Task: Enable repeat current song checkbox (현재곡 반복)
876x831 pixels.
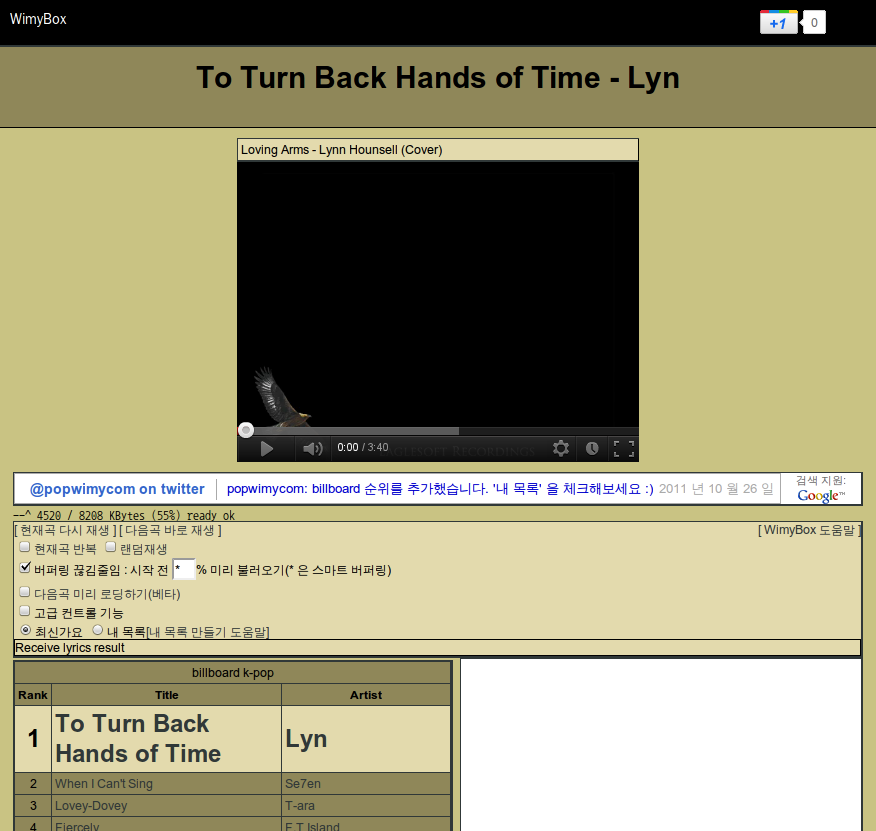Action: pyautogui.click(x=25, y=547)
